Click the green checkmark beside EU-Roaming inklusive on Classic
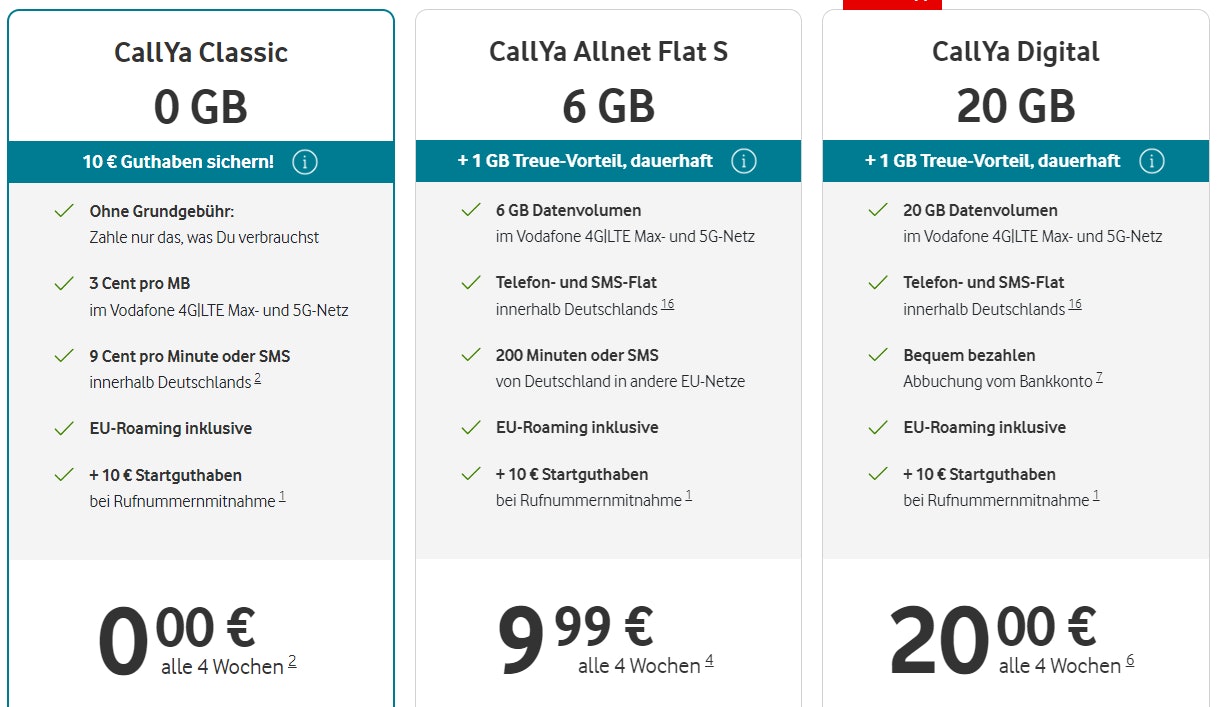This screenshot has height=707, width=1218. click(63, 428)
